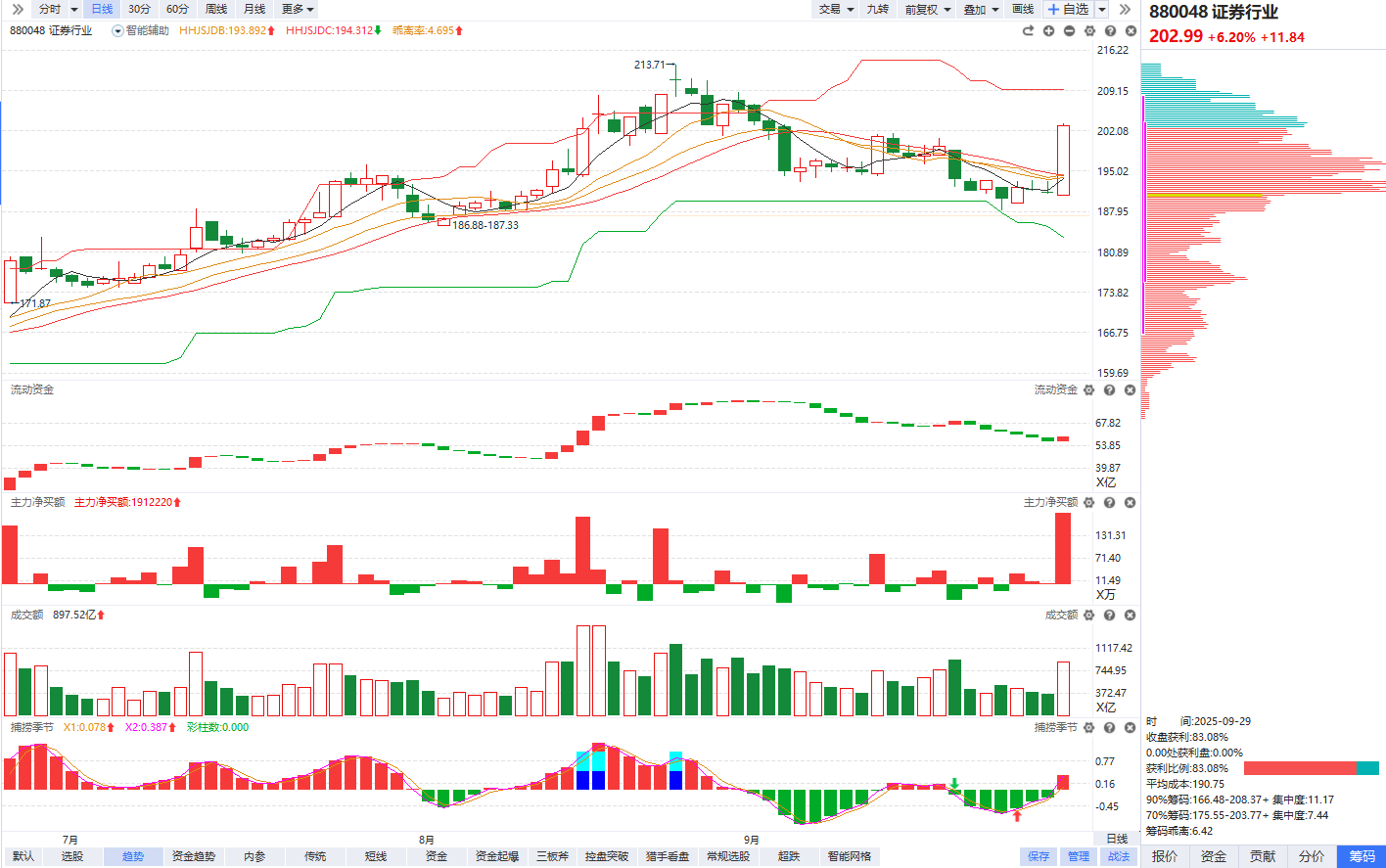The image size is (1386, 868).
Task: Add stock via 自选 button
Action: click(1068, 9)
